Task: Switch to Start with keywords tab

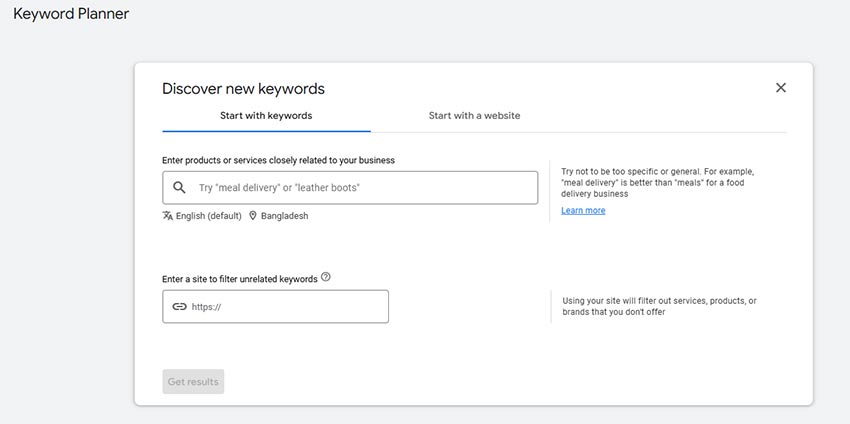Action: pos(266,115)
